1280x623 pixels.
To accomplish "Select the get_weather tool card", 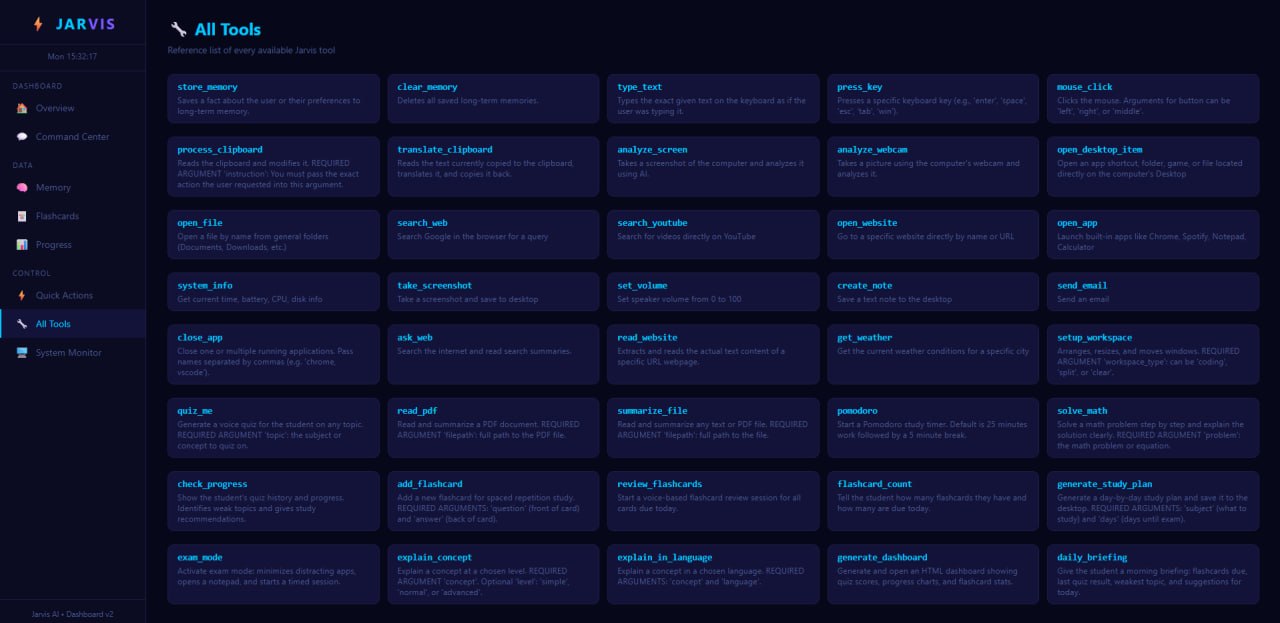I will (933, 354).
